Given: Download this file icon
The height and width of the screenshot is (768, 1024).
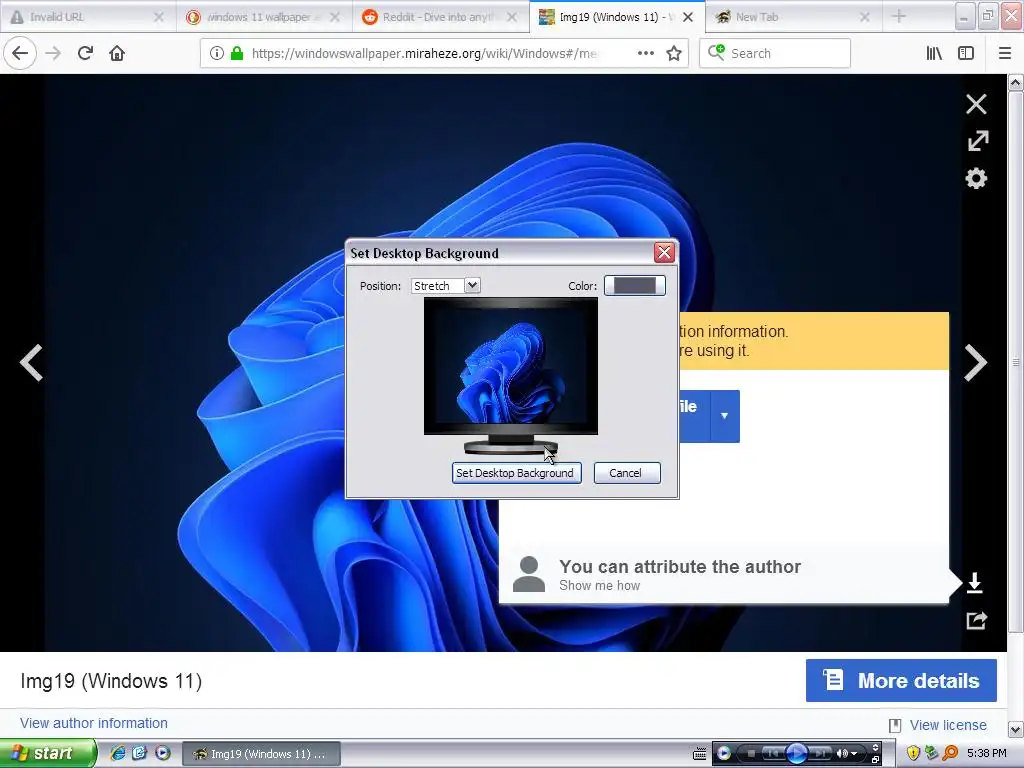Looking at the screenshot, I should point(974,582).
